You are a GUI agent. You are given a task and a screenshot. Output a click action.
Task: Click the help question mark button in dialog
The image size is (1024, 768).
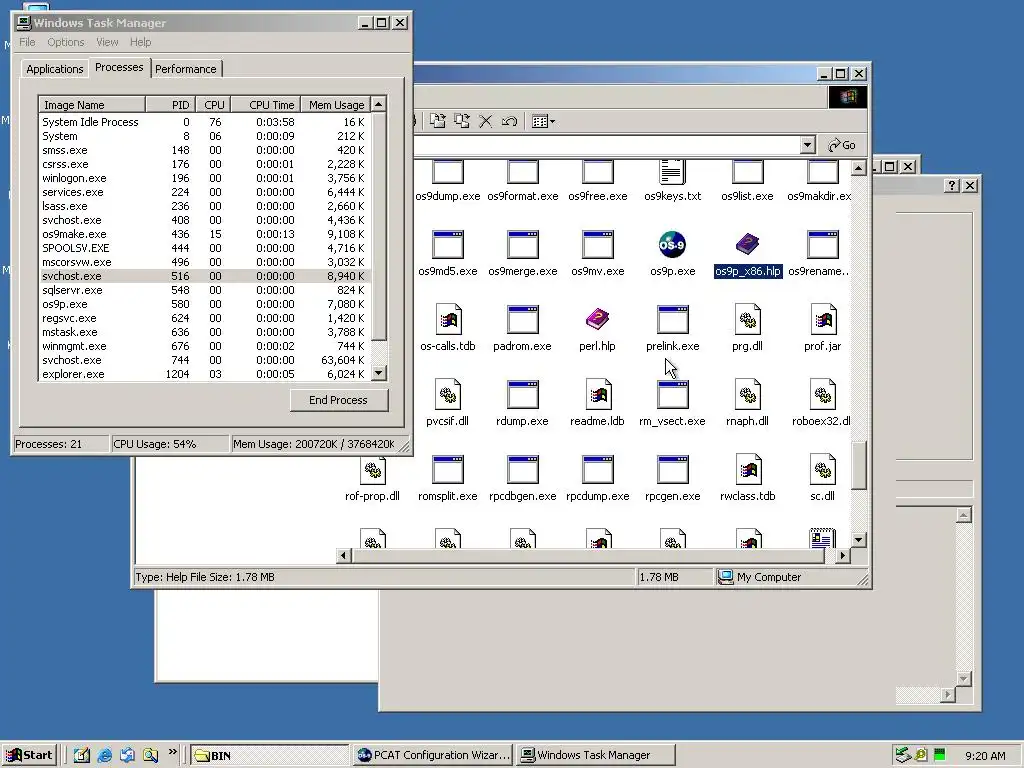952,185
